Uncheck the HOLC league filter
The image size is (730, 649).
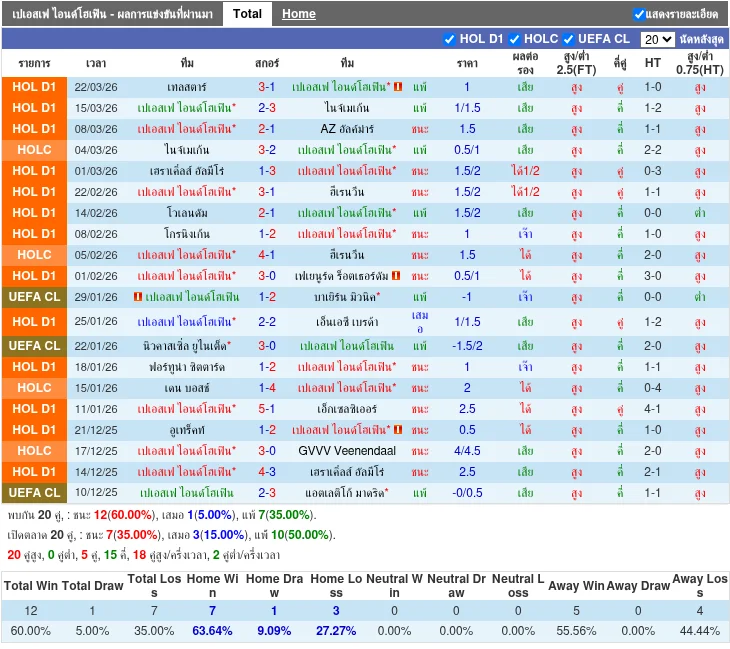(x=514, y=39)
